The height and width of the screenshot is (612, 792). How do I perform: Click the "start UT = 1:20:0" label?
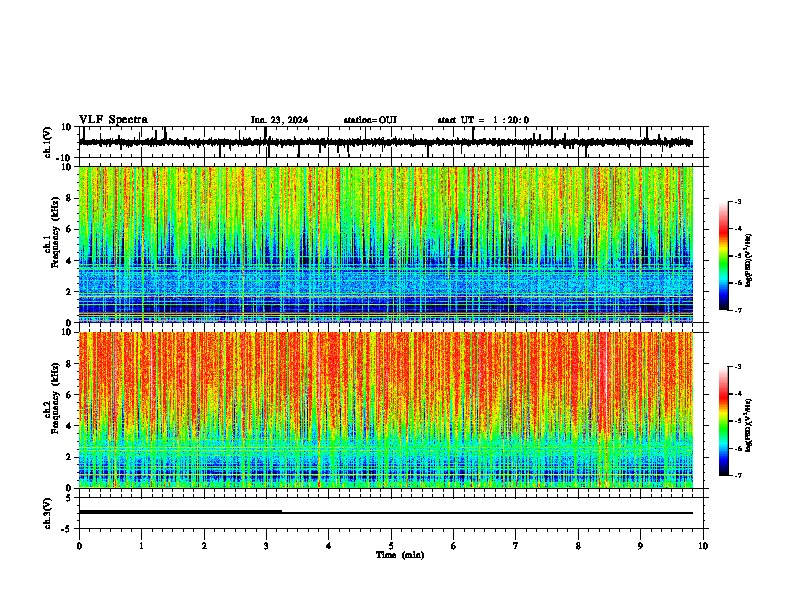483,120
